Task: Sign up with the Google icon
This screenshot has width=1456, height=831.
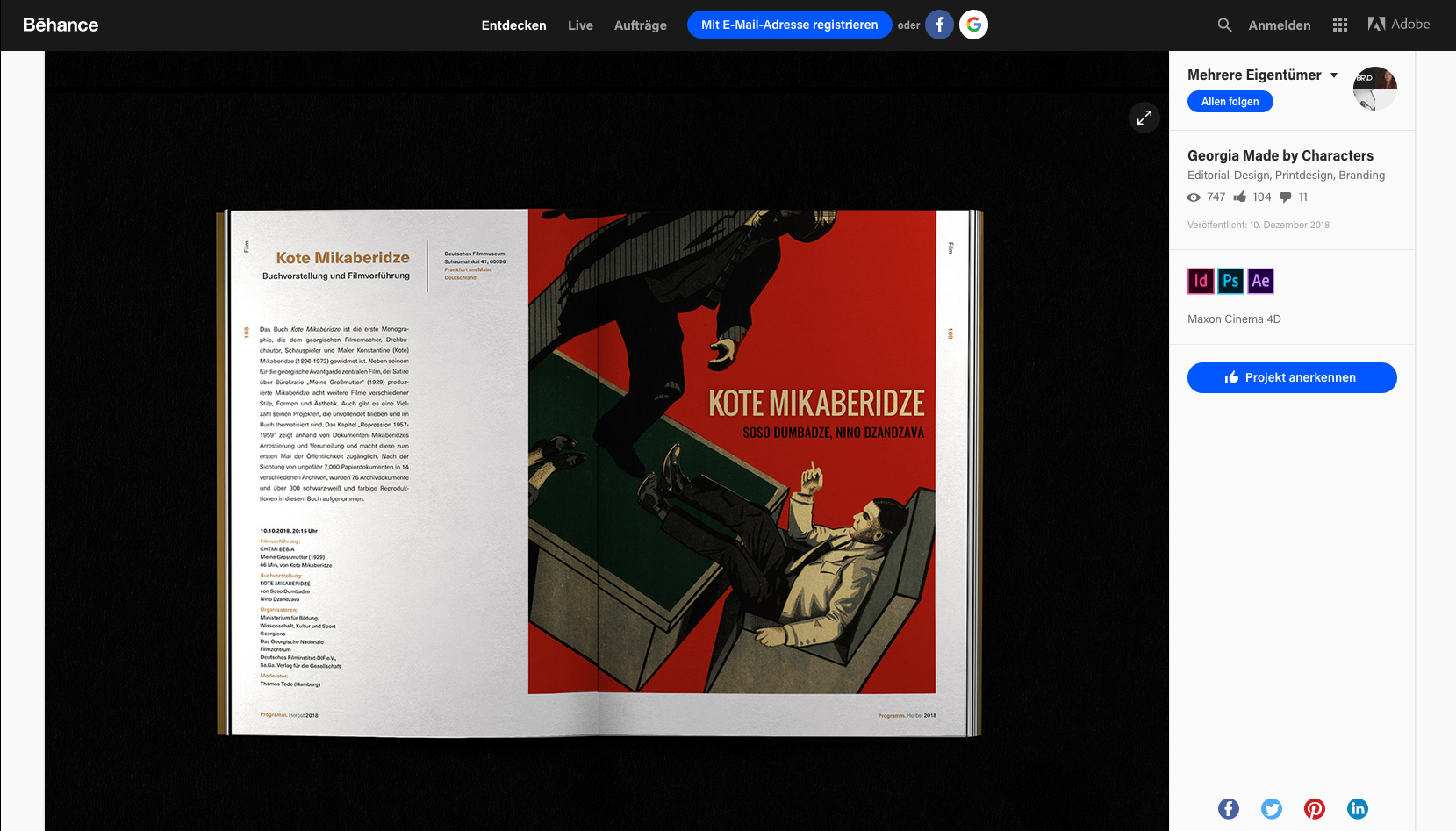Action: (973, 25)
